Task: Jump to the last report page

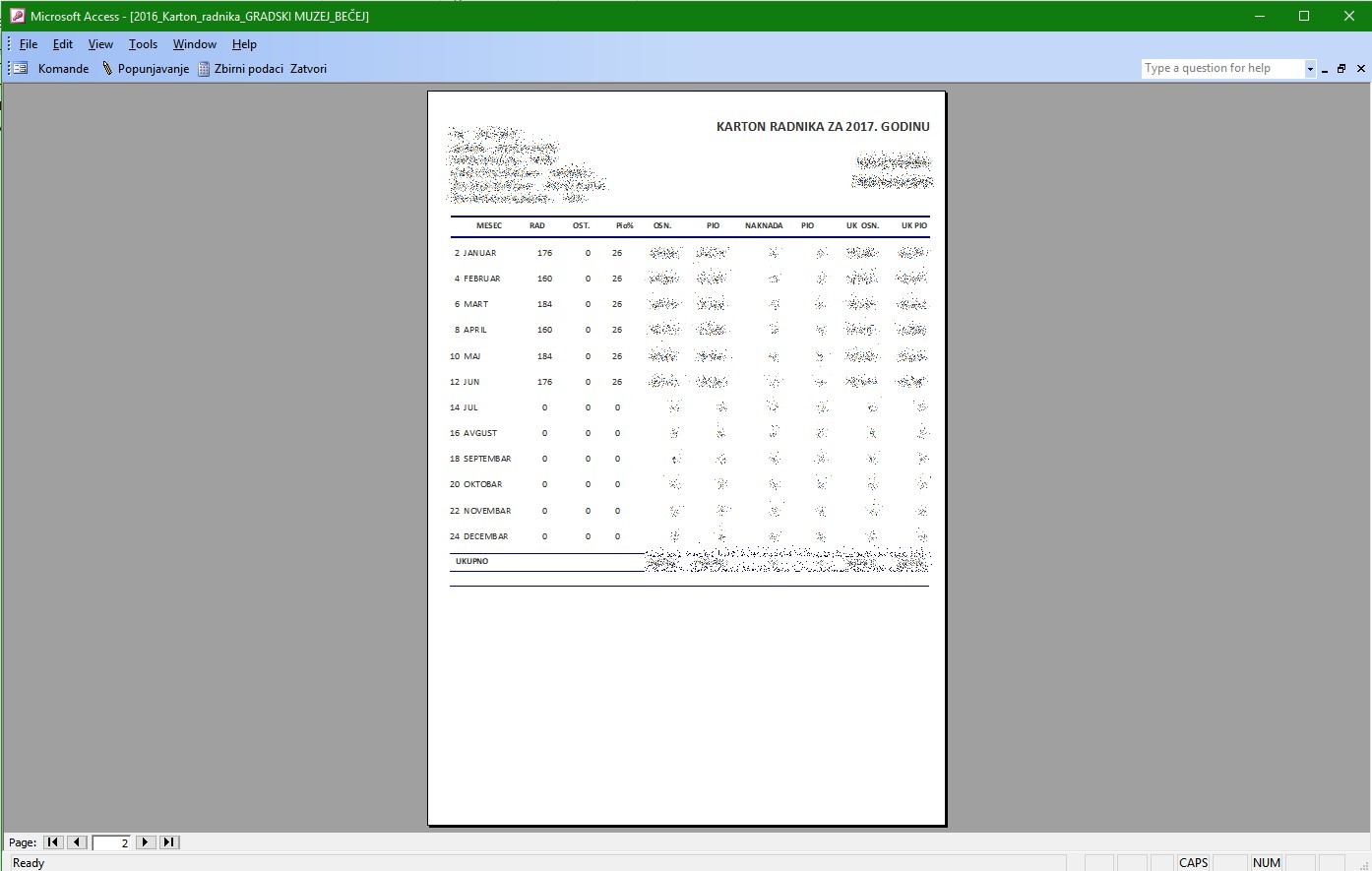Action: click(x=169, y=842)
